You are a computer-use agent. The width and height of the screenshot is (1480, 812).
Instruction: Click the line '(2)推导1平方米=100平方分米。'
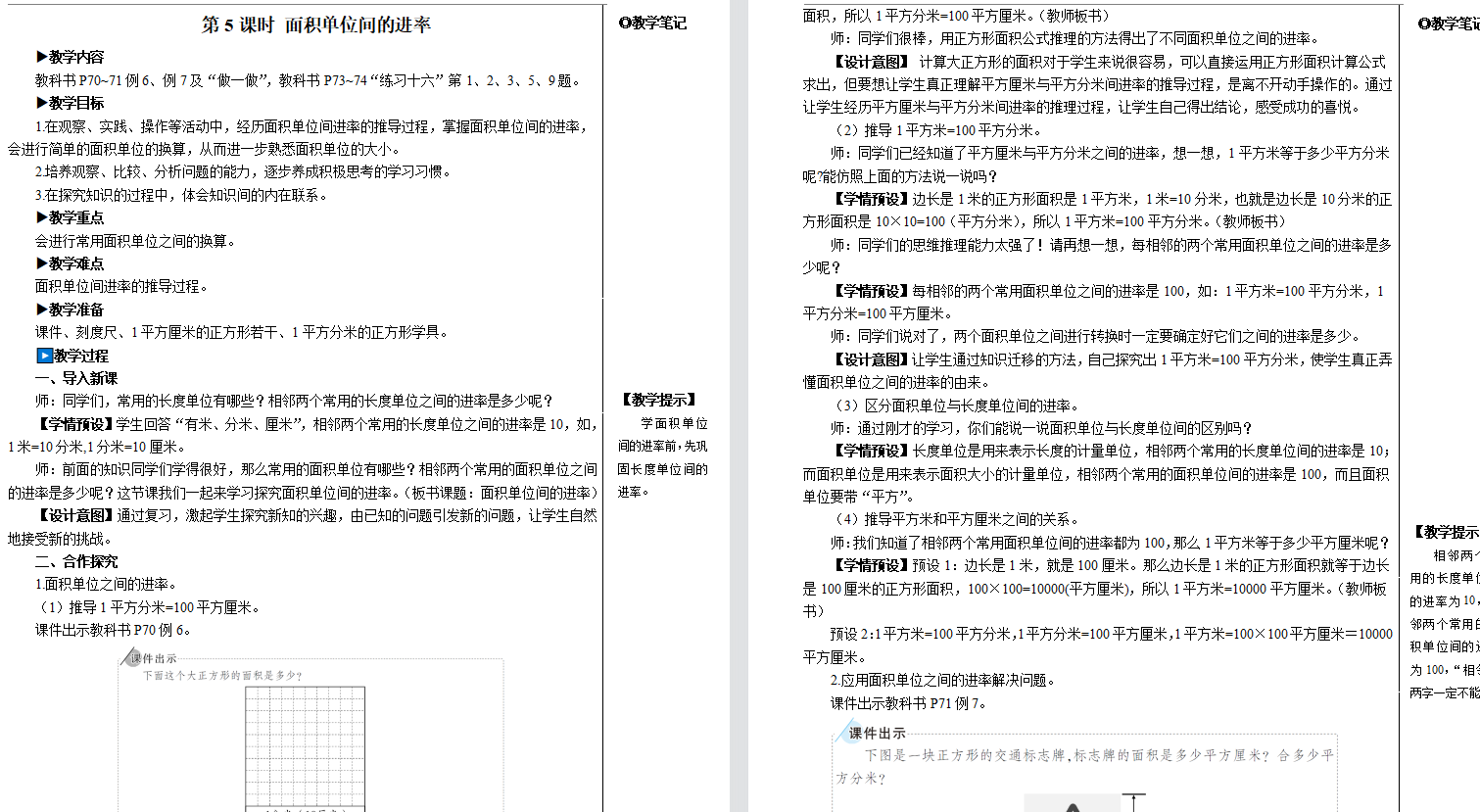[x=936, y=130]
